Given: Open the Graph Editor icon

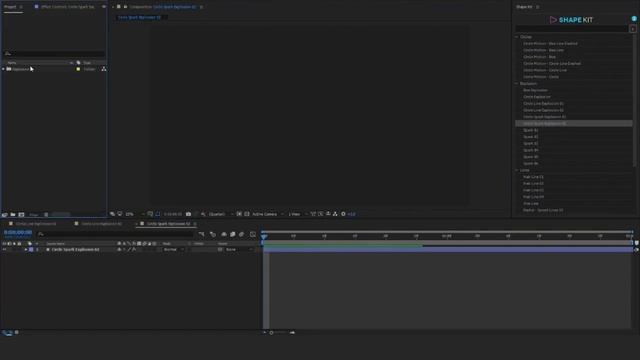Looking at the screenshot, I should pyautogui.click(x=253, y=234).
